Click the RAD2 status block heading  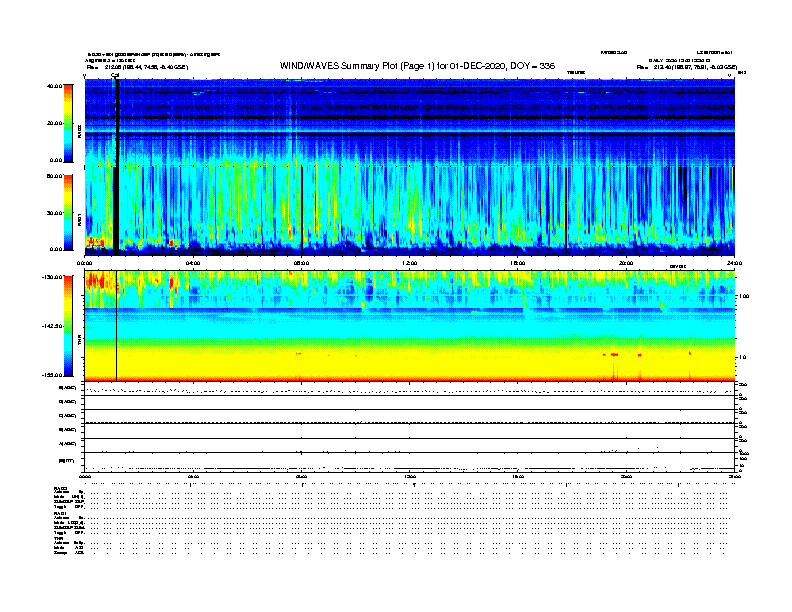coord(61,489)
